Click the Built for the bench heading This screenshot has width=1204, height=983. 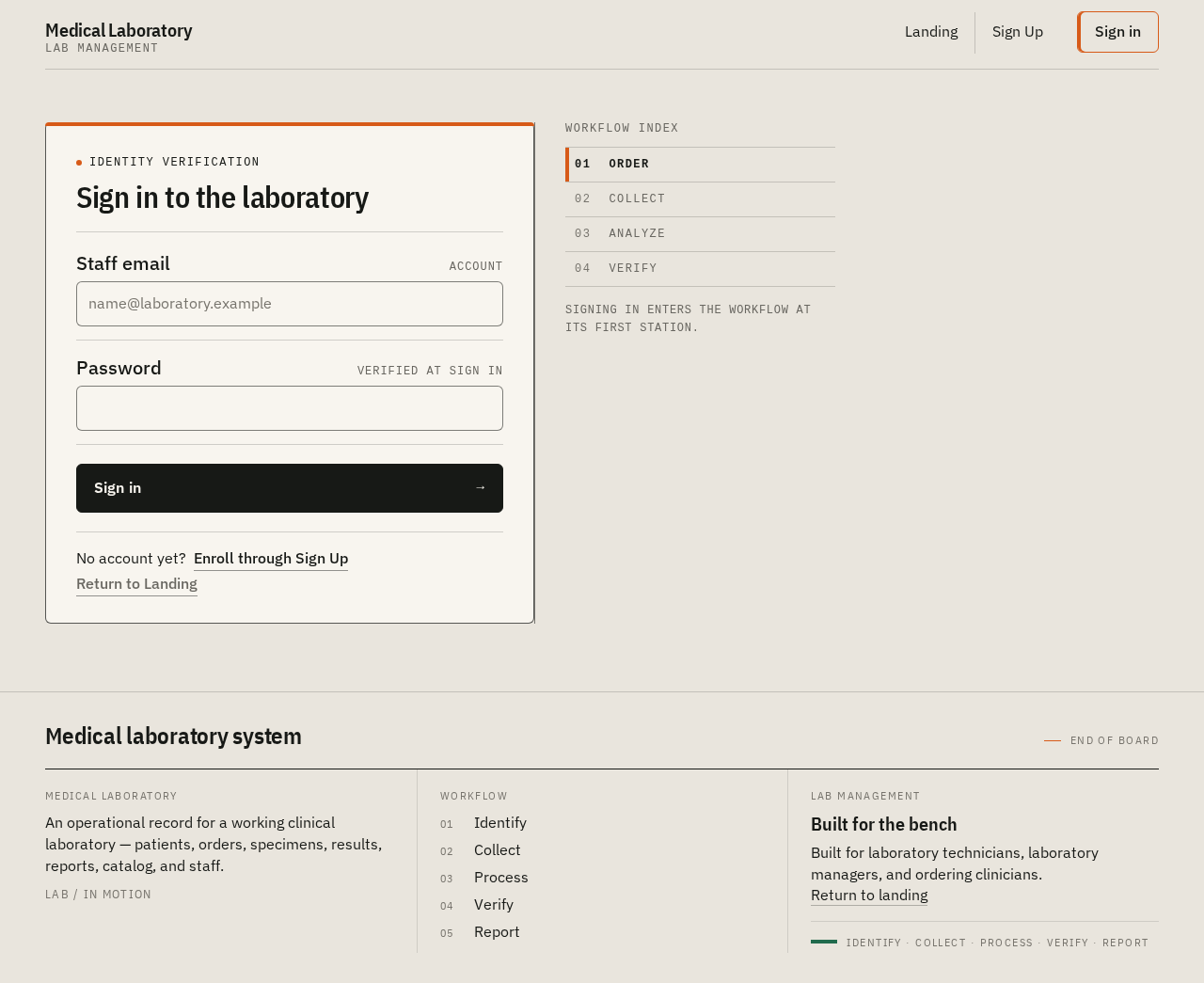point(883,825)
